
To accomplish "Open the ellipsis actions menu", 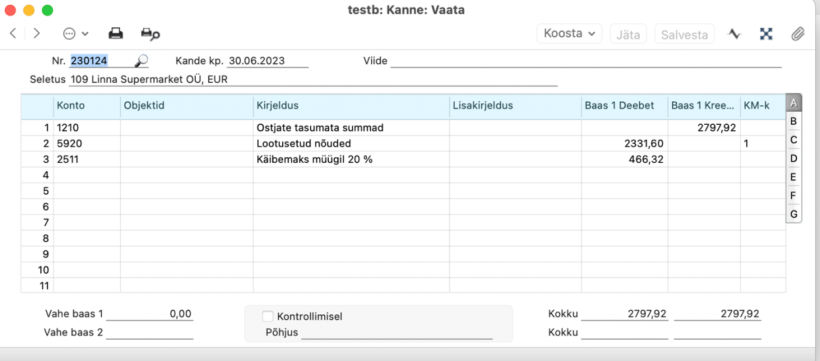I will coord(75,34).
